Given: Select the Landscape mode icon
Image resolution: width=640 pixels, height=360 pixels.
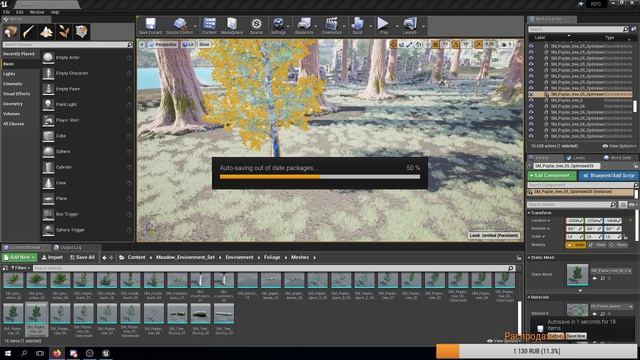Looking at the screenshot, I should click(x=46, y=32).
